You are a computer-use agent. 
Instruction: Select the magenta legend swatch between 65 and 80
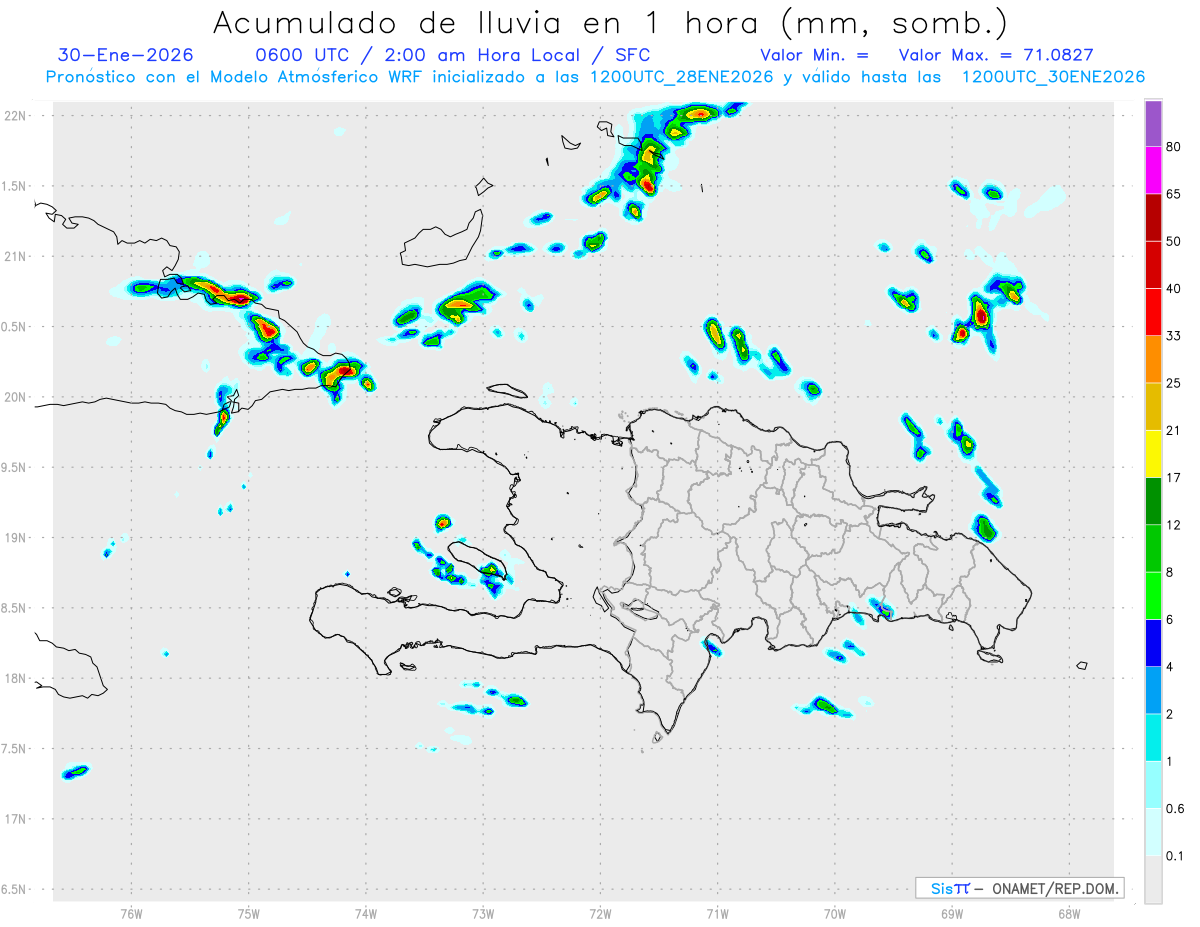coord(1153,170)
